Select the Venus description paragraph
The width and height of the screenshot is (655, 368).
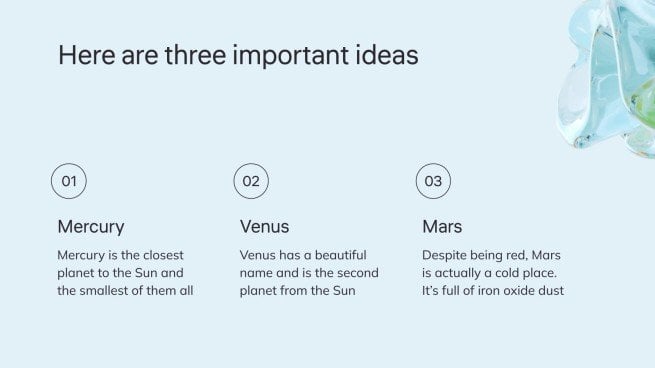coord(309,273)
